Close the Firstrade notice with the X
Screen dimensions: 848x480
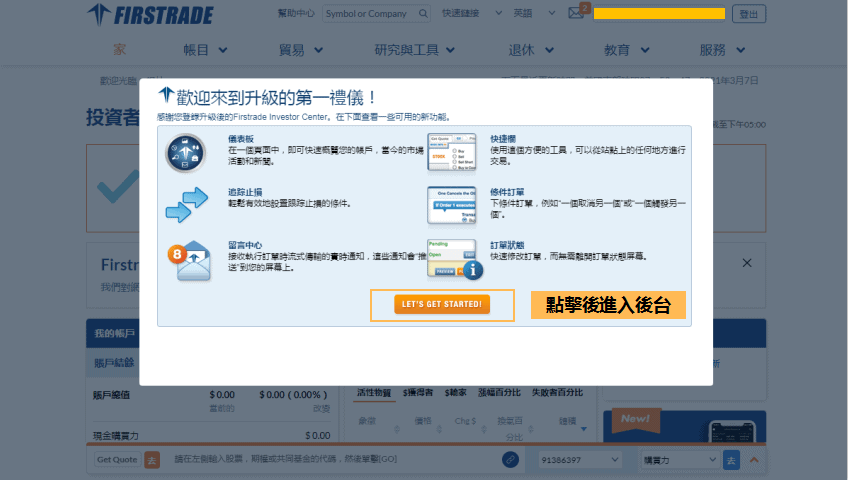[x=747, y=263]
